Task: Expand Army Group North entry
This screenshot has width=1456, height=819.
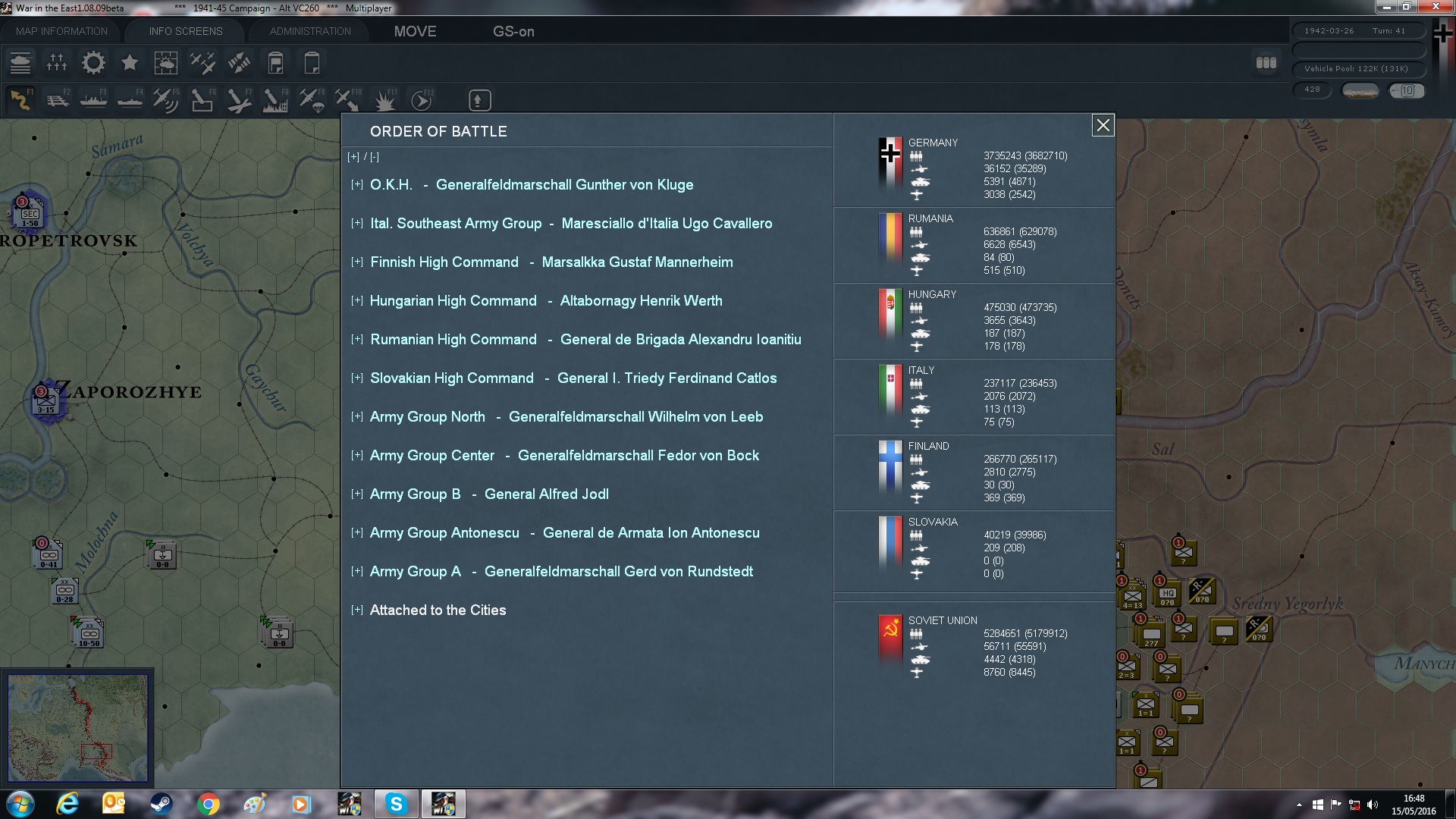Action: [357, 417]
